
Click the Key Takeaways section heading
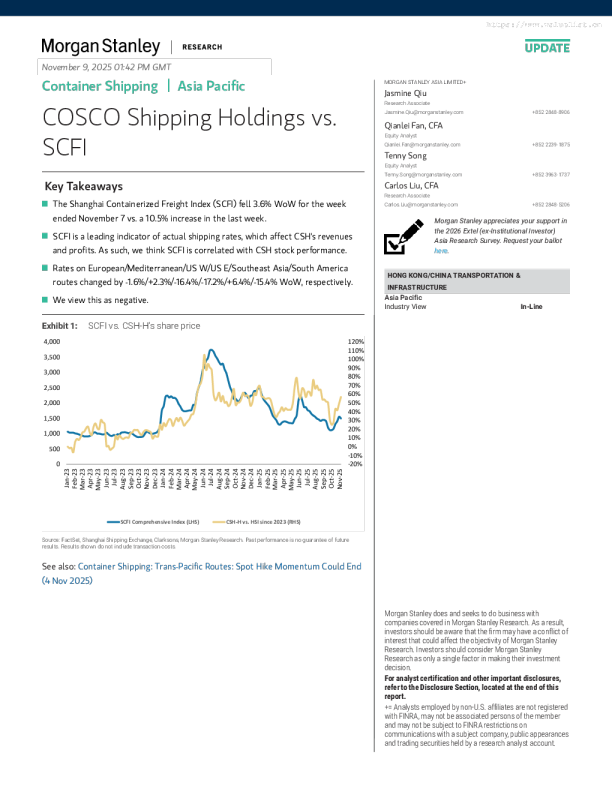(84, 187)
